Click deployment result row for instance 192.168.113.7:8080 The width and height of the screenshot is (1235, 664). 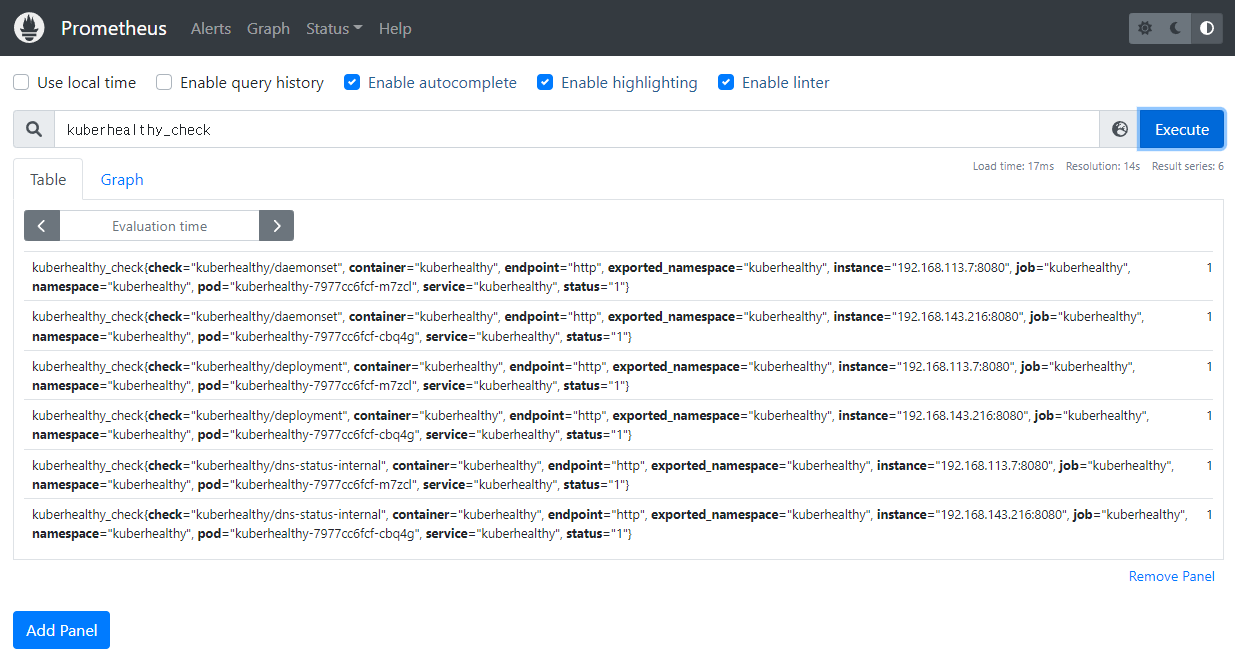click(618, 375)
